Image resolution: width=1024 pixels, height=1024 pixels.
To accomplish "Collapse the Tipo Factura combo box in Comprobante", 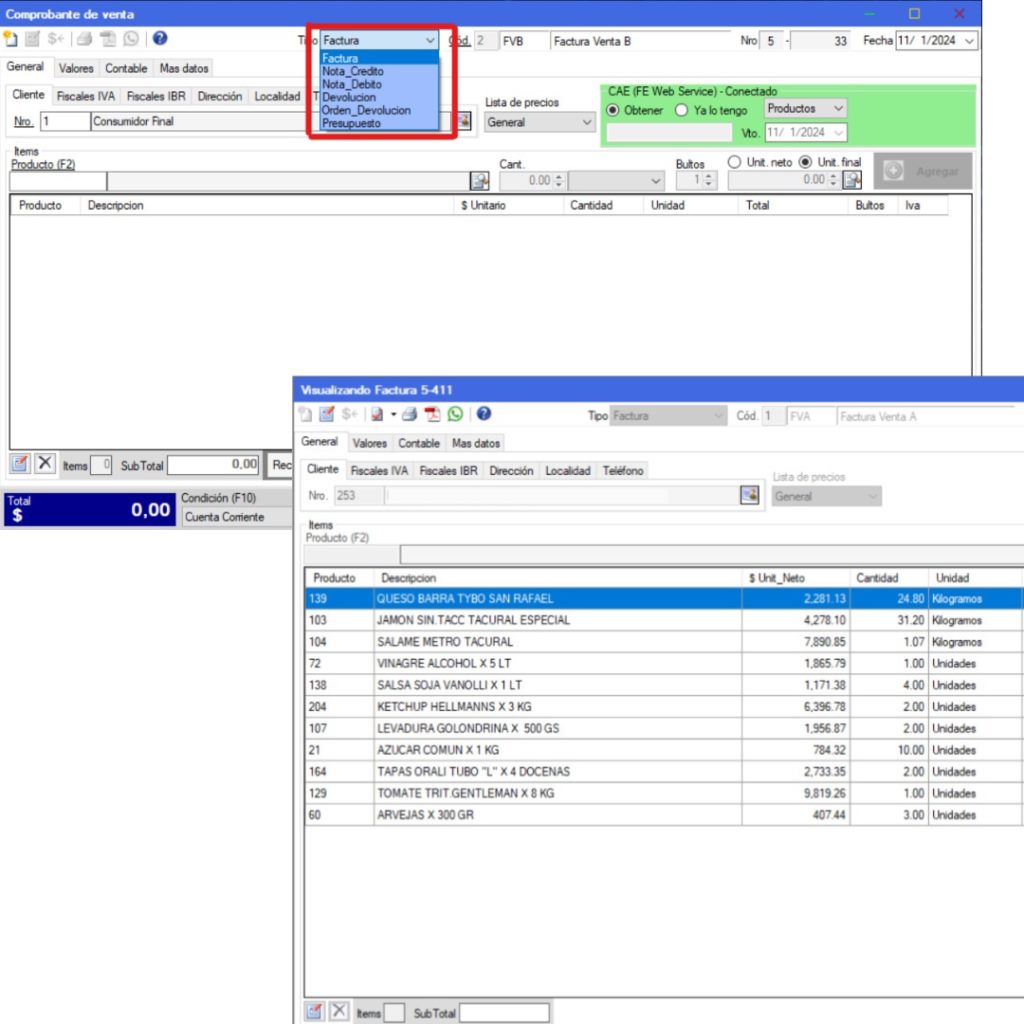I will pos(430,40).
